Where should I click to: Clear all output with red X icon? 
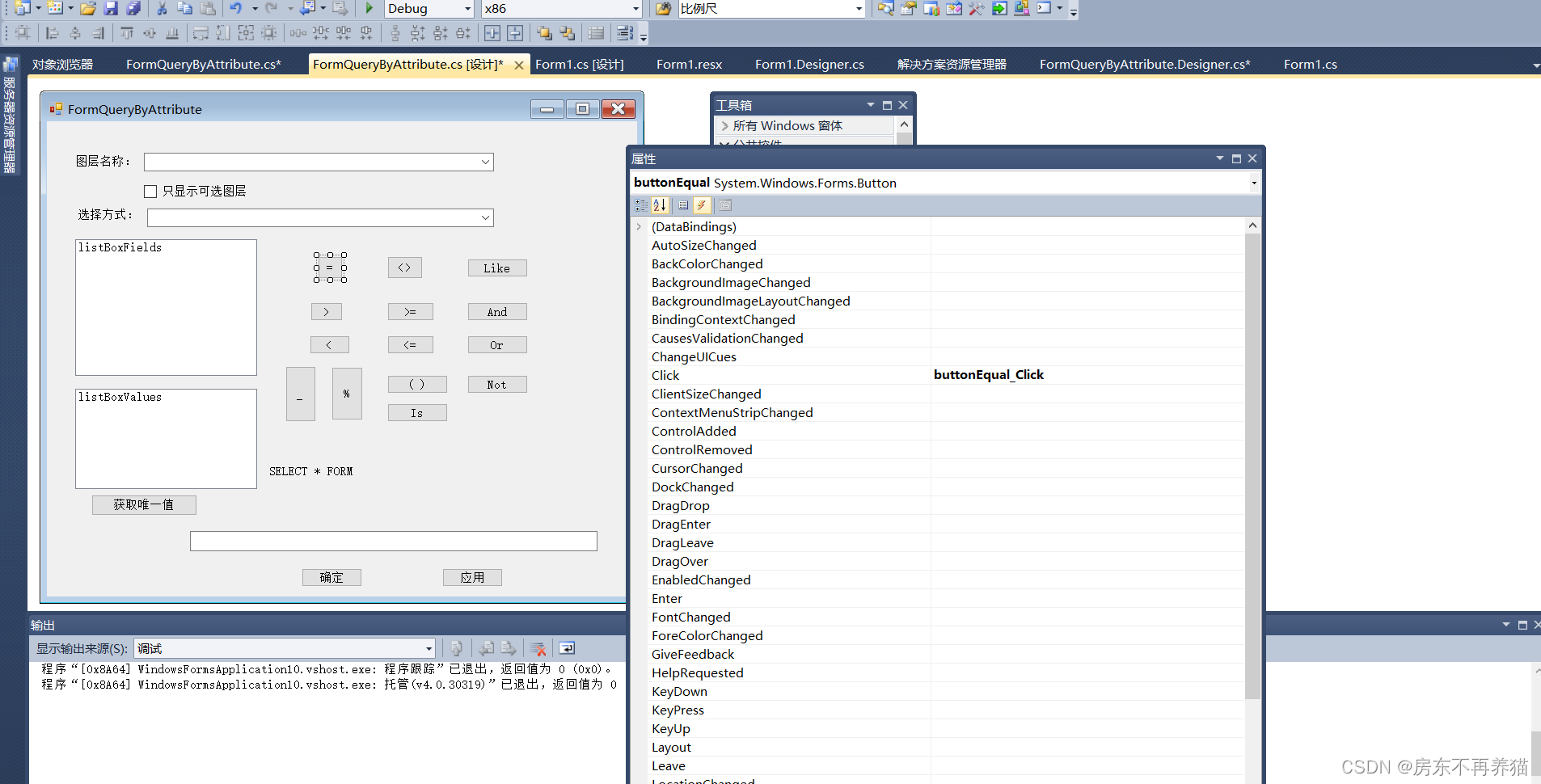click(x=538, y=648)
